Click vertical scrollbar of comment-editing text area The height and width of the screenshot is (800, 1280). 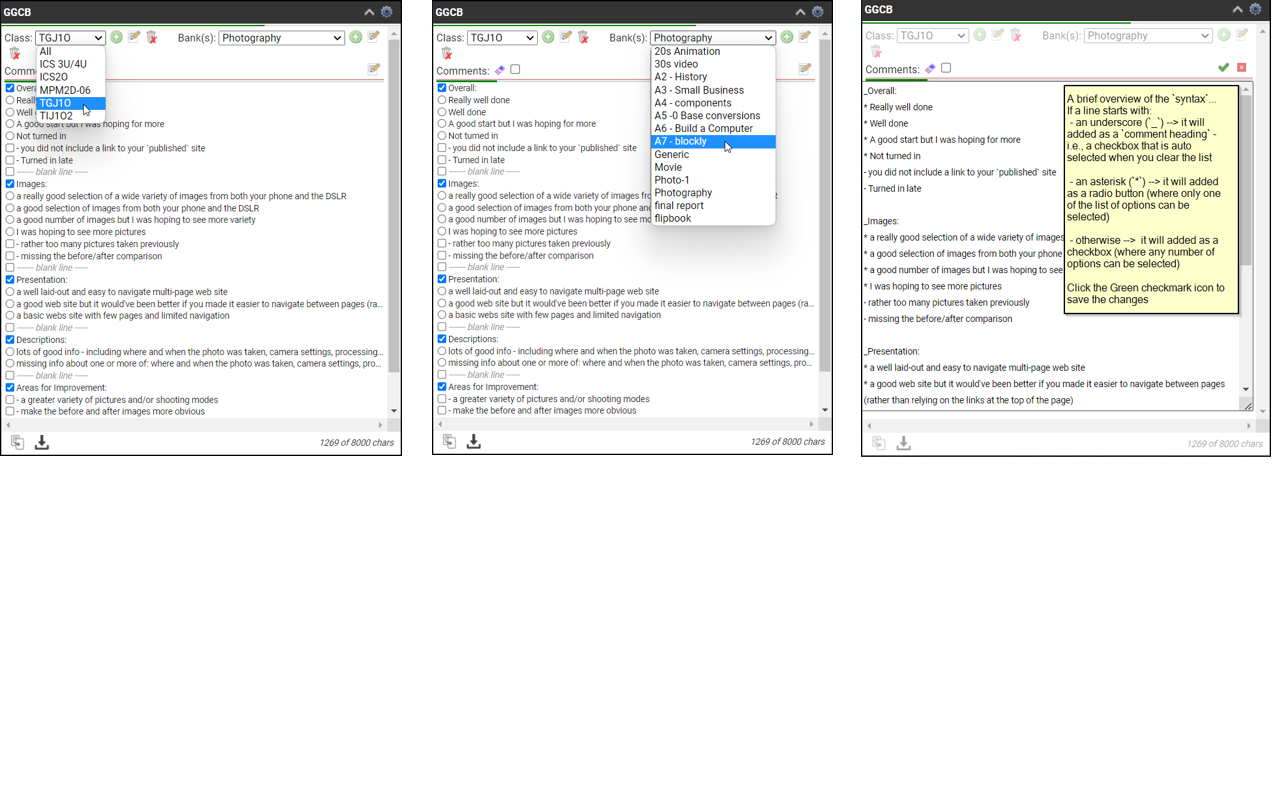(x=1246, y=239)
